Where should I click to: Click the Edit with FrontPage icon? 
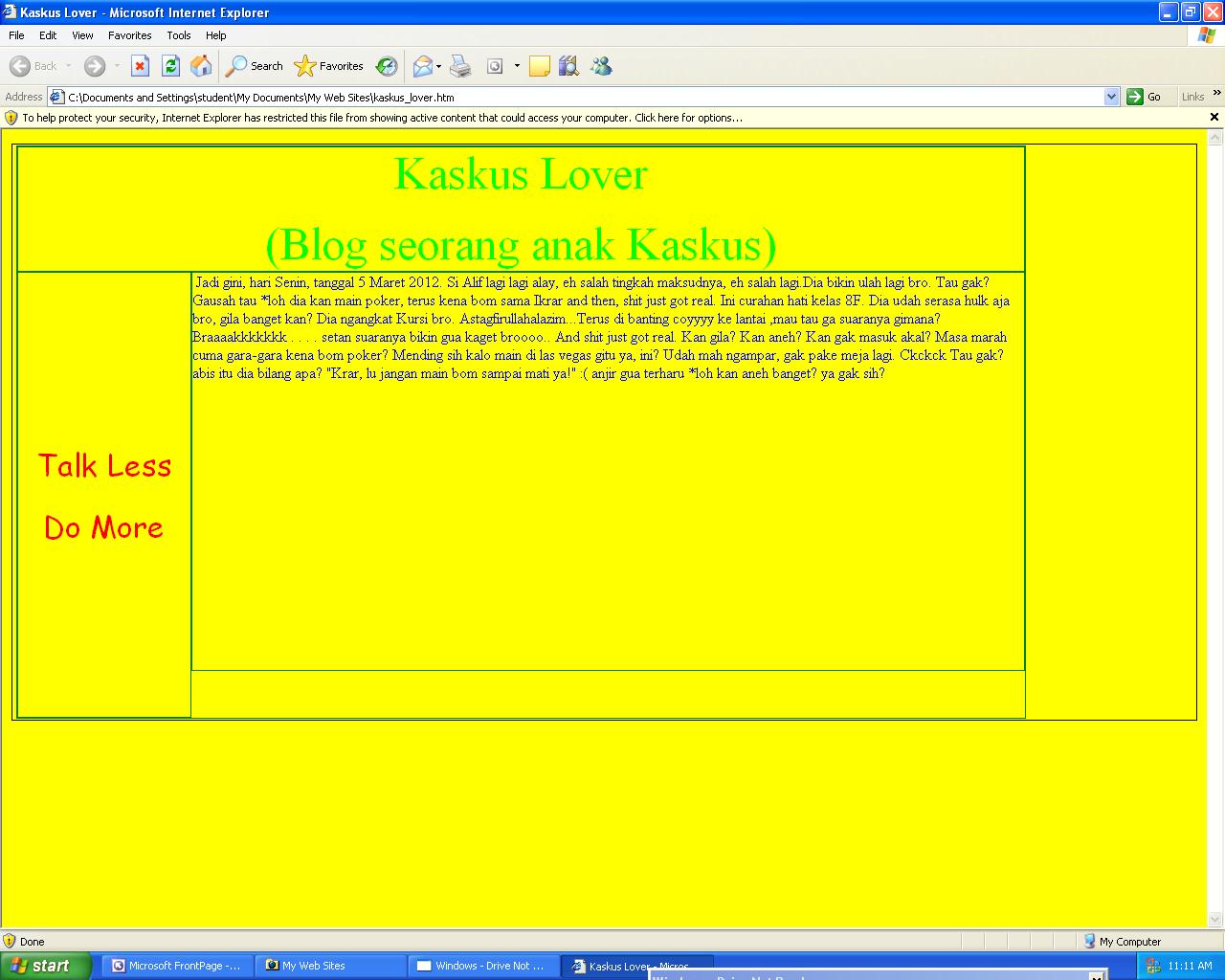coord(495,66)
